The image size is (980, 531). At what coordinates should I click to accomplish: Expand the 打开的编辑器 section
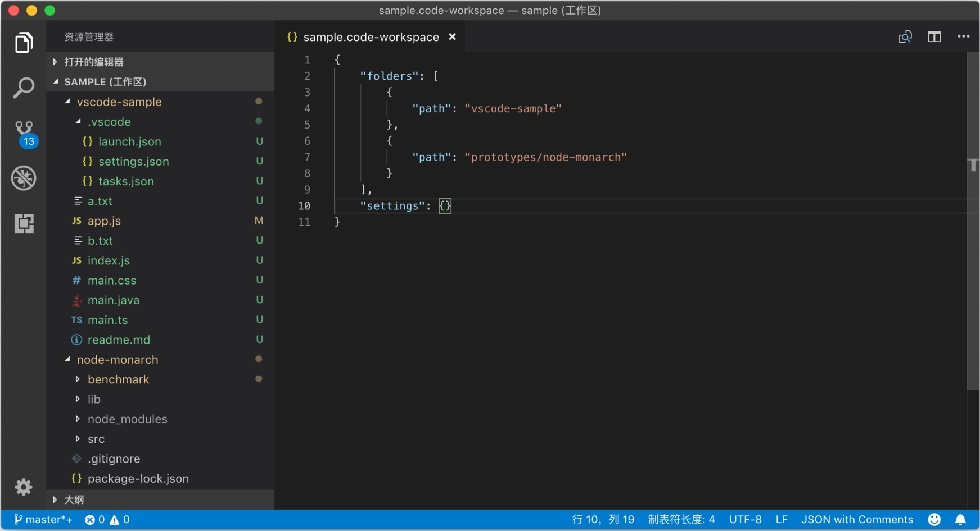tap(55, 61)
